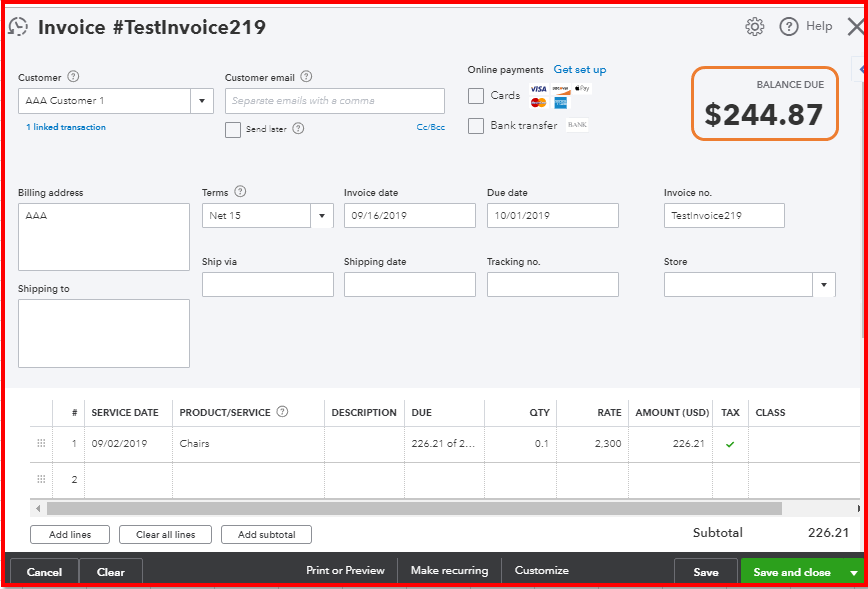
Task: Click the help icon beside Send later
Action: (x=298, y=128)
